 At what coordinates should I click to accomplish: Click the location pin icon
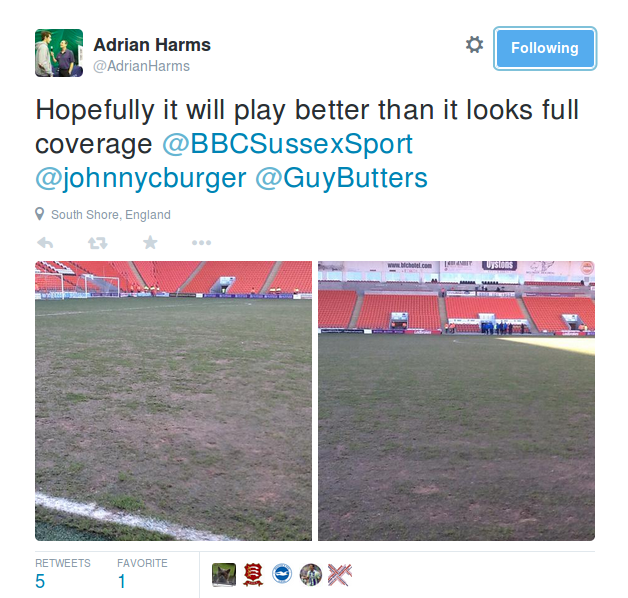pos(39,214)
